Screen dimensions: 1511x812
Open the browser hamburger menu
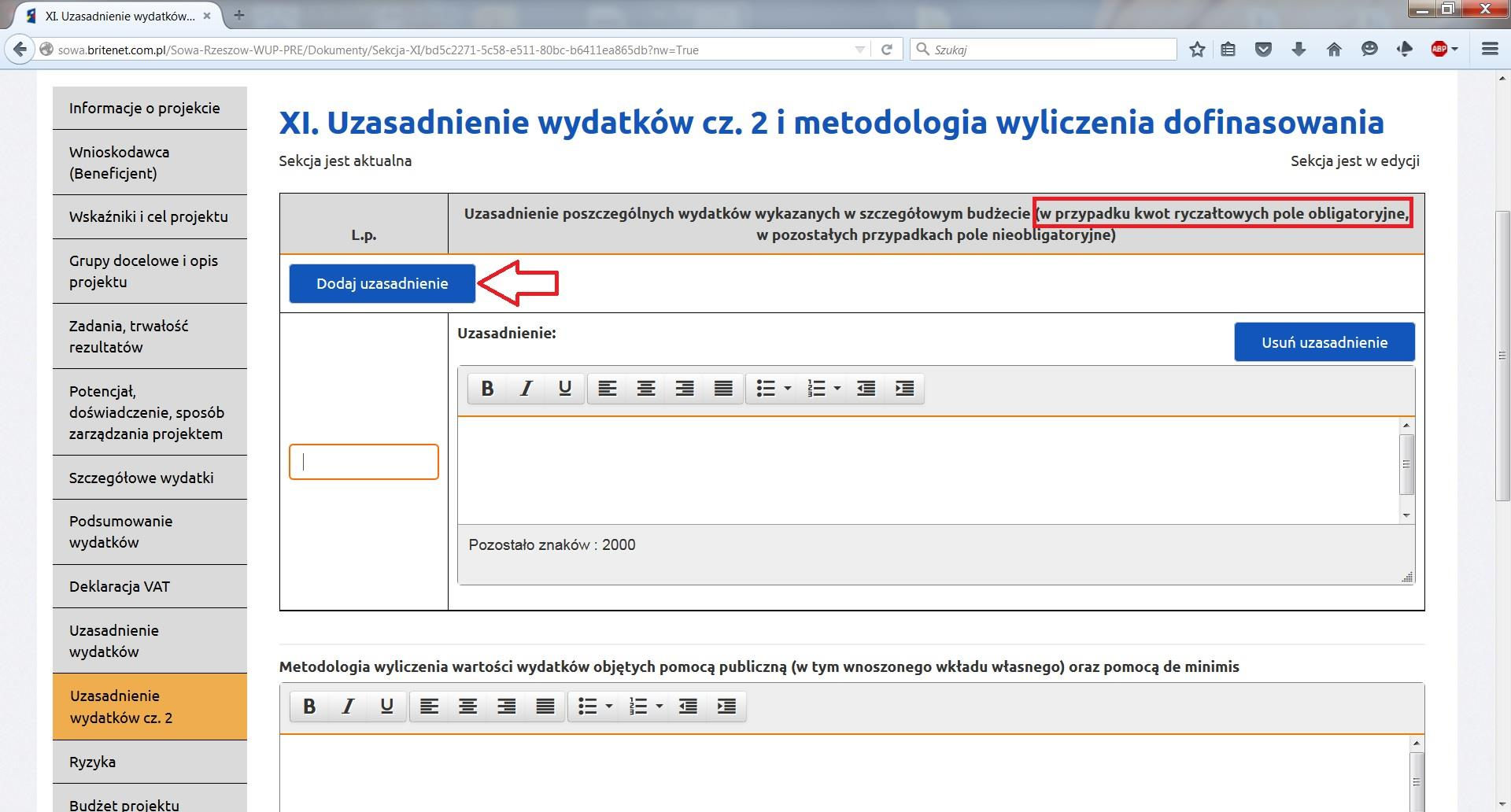point(1490,49)
